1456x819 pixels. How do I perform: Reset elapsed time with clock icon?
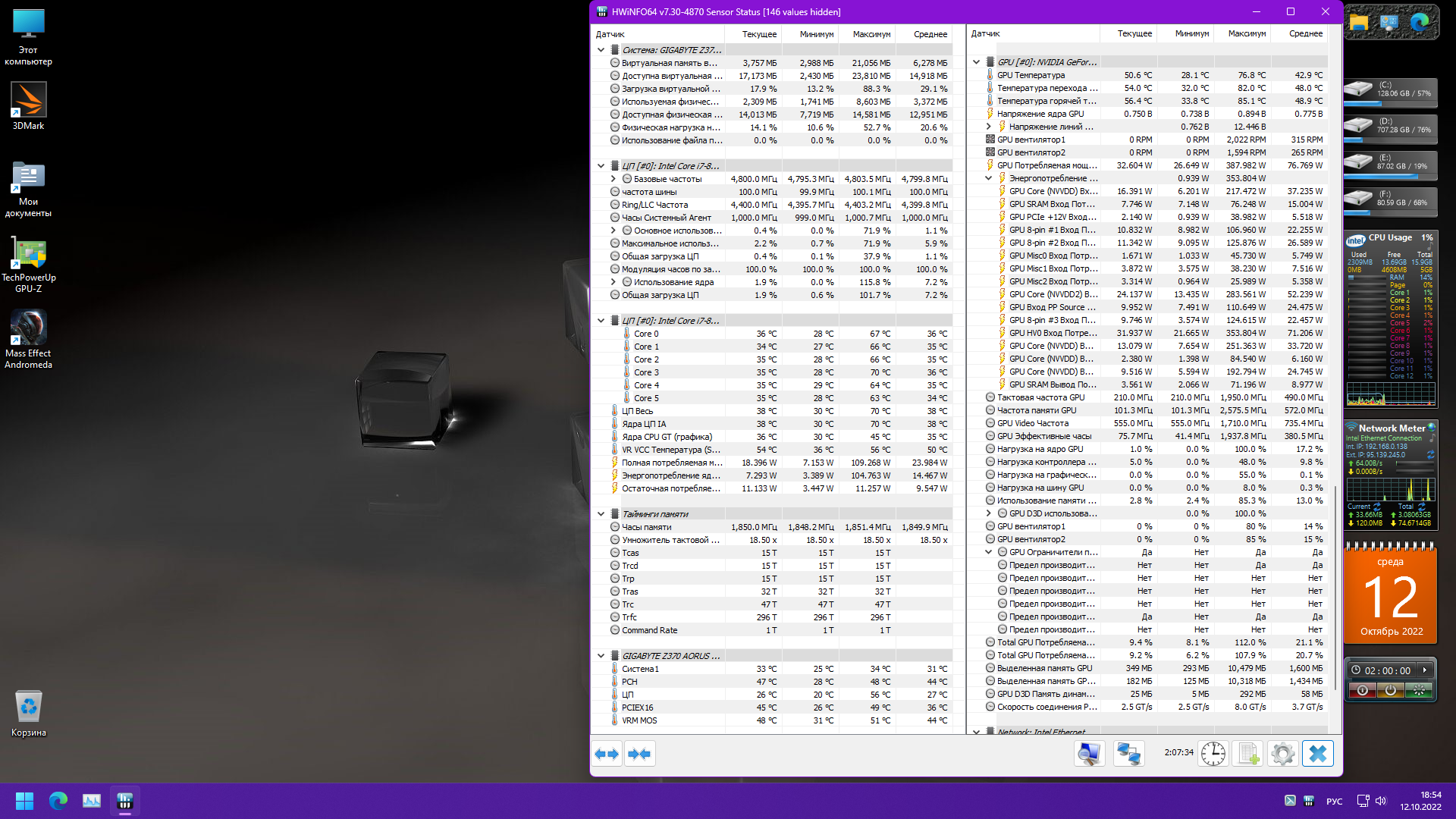(1213, 754)
